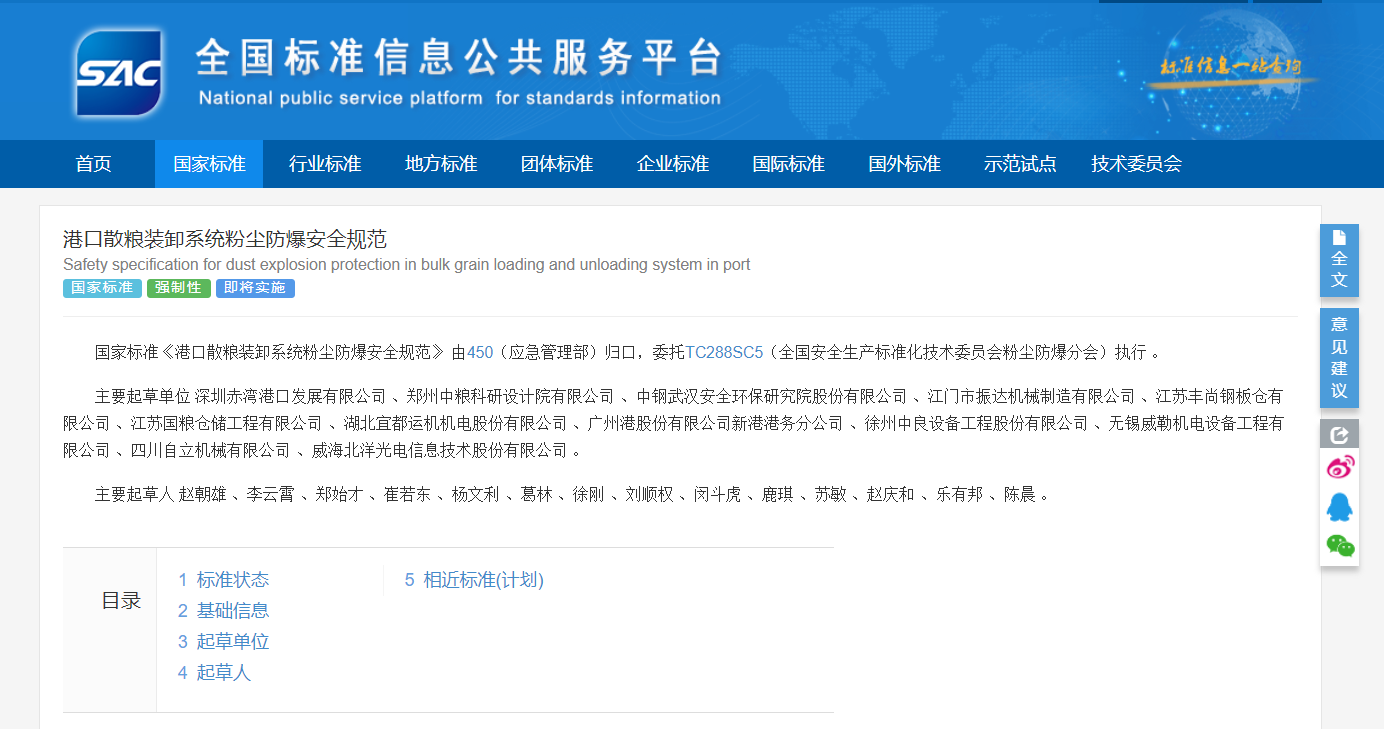Select the 国家标准 navigation tab
1384x729 pixels.
(209, 164)
